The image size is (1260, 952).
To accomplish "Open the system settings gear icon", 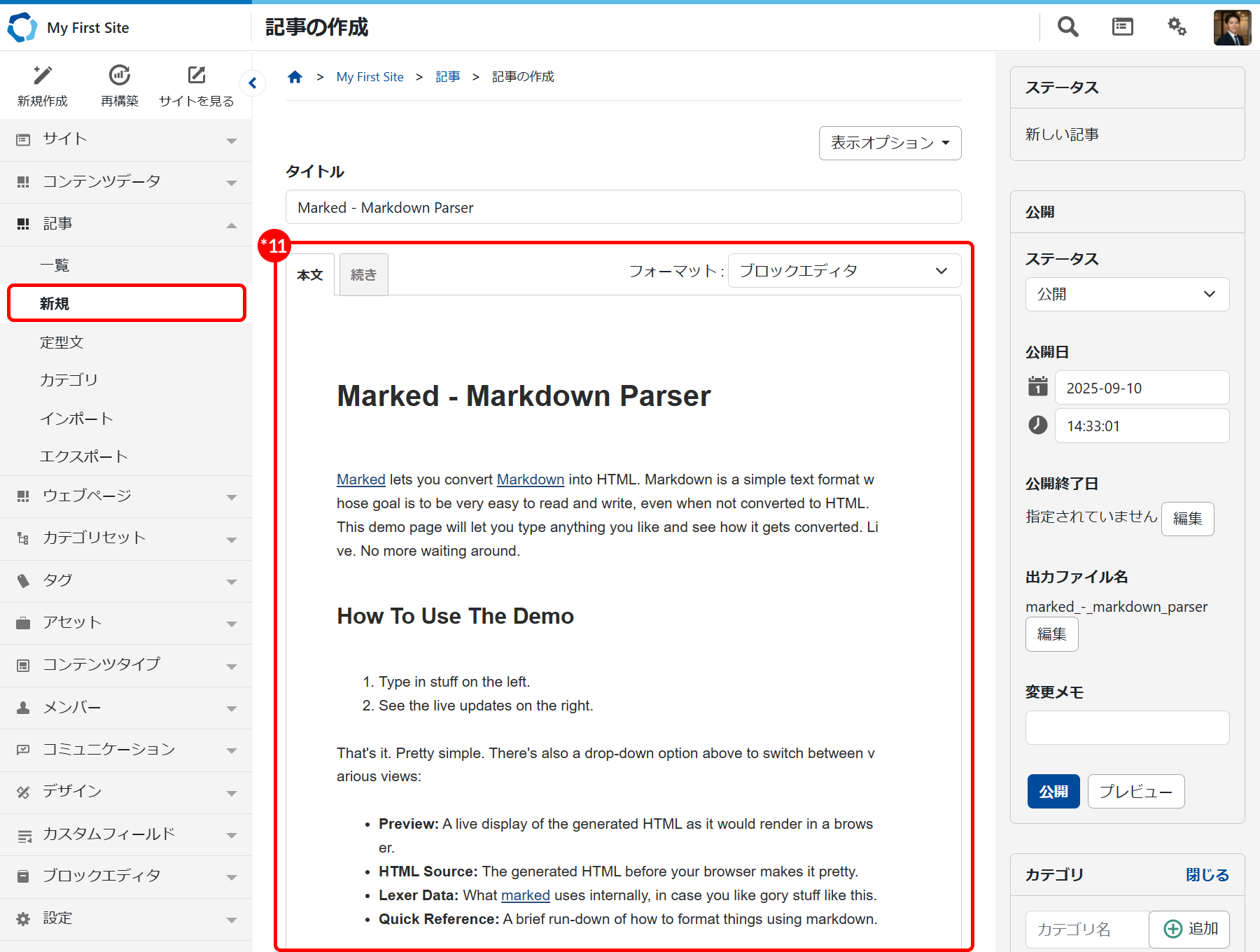I will [1177, 27].
